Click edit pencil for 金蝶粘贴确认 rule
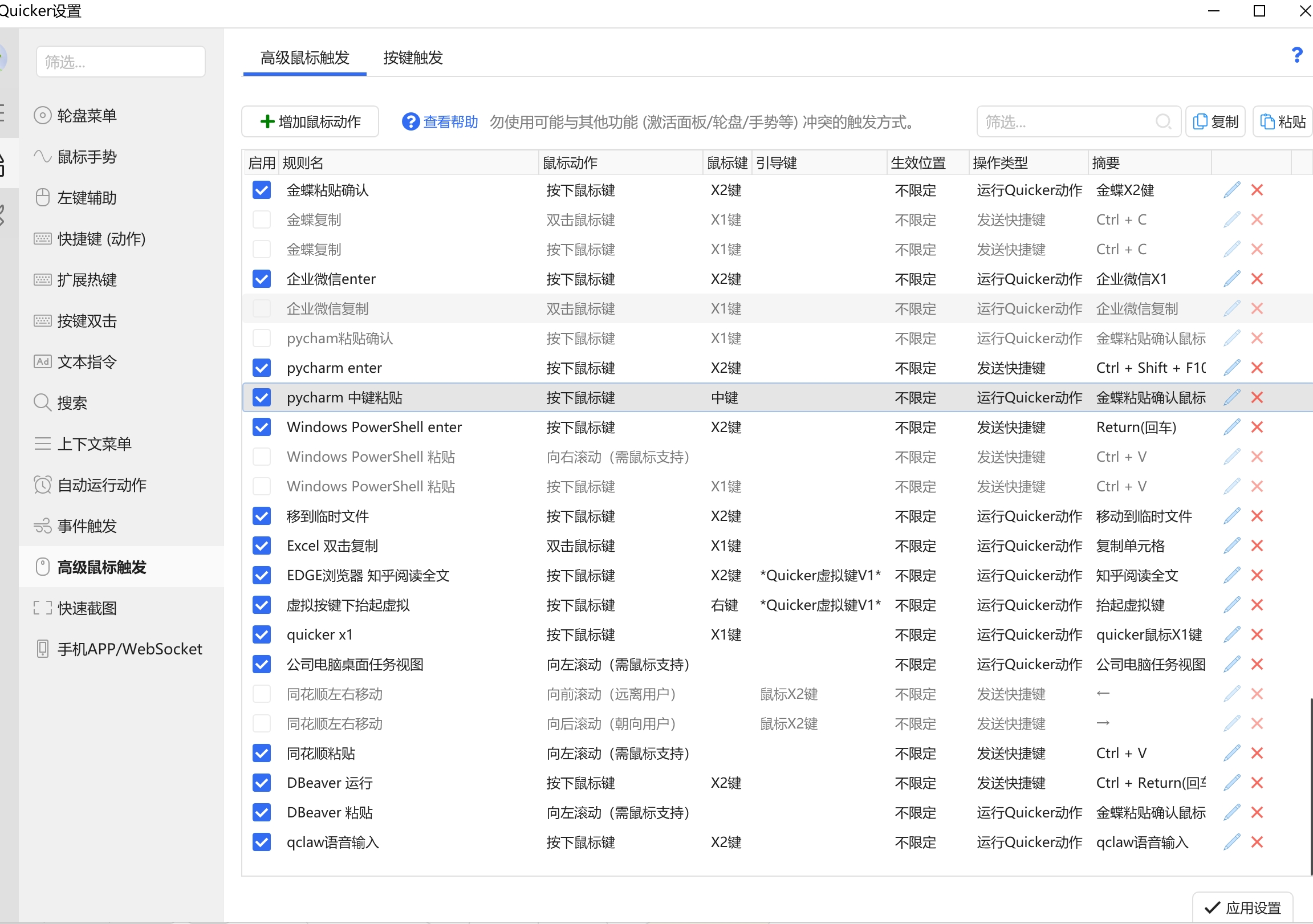Screen dimensions: 1313x924 [x=1231, y=190]
